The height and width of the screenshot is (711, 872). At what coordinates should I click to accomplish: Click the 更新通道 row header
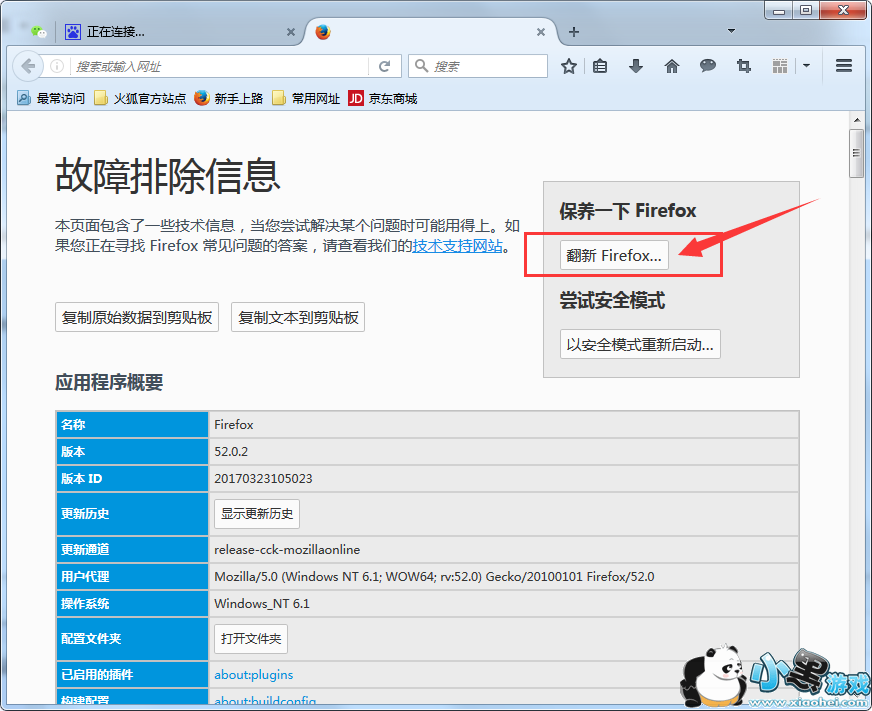pyautogui.click(x=132, y=549)
